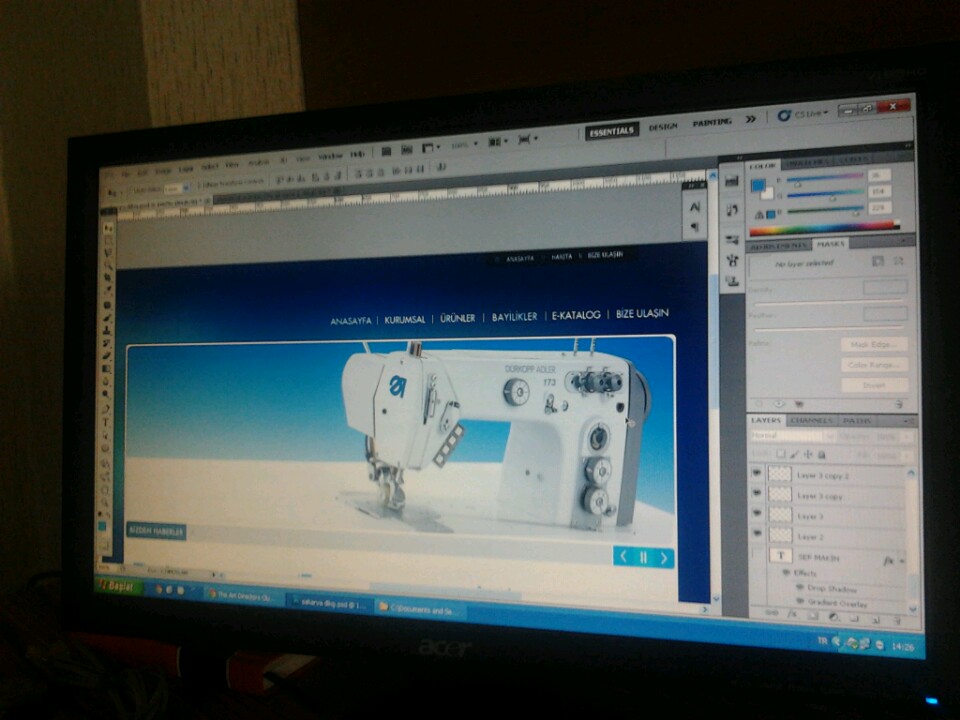The image size is (960, 720).
Task: Click the lock transparent pixels icon
Action: tap(781, 454)
